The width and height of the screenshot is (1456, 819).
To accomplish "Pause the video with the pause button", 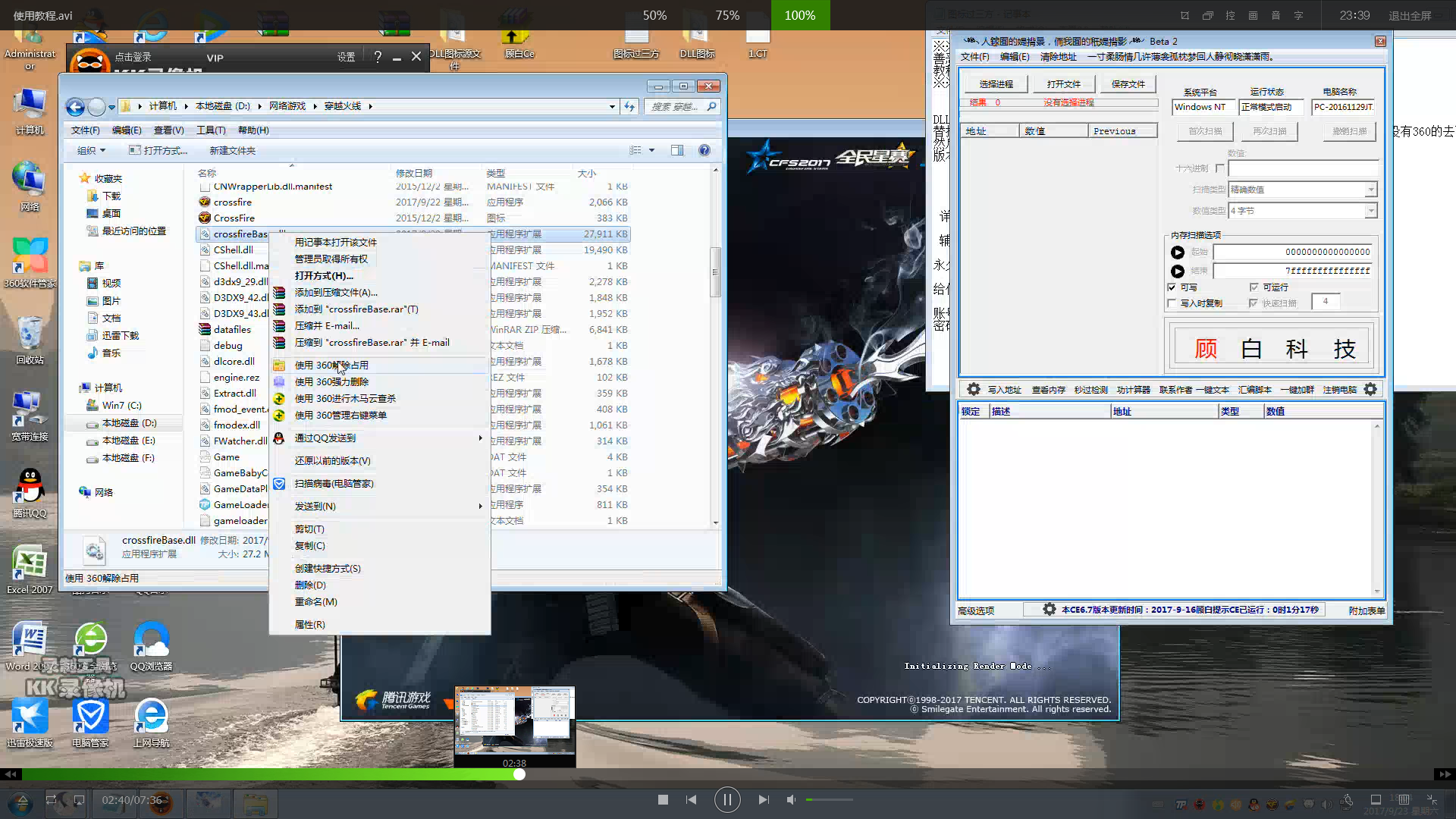I will coord(726,799).
